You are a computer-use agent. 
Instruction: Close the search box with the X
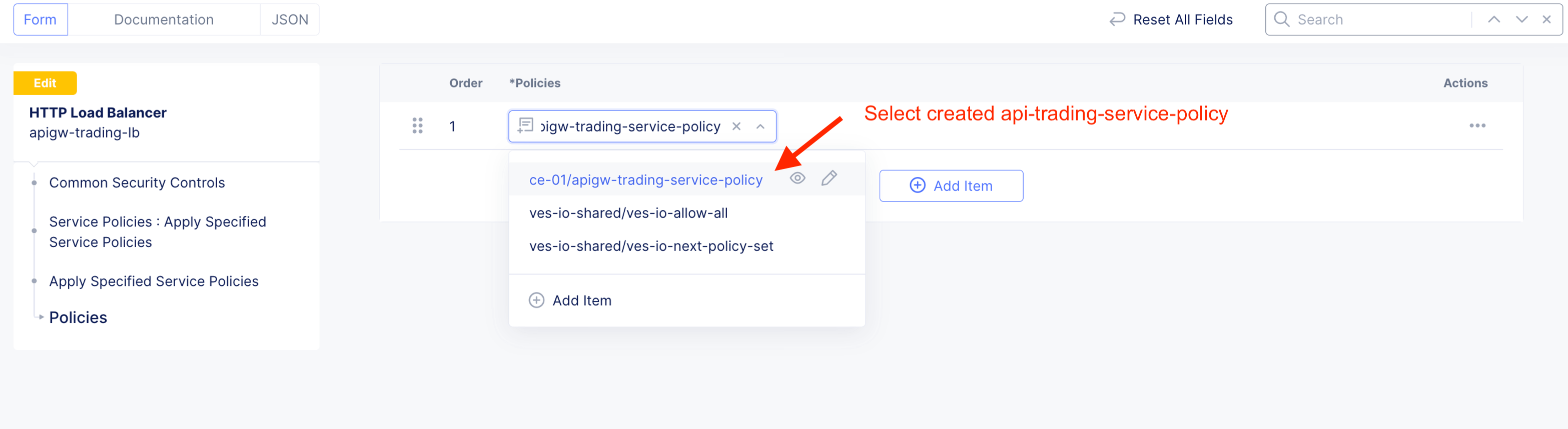tap(1546, 19)
